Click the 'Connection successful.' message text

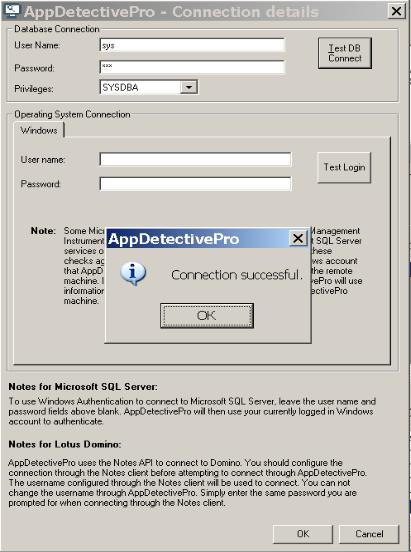point(237,275)
